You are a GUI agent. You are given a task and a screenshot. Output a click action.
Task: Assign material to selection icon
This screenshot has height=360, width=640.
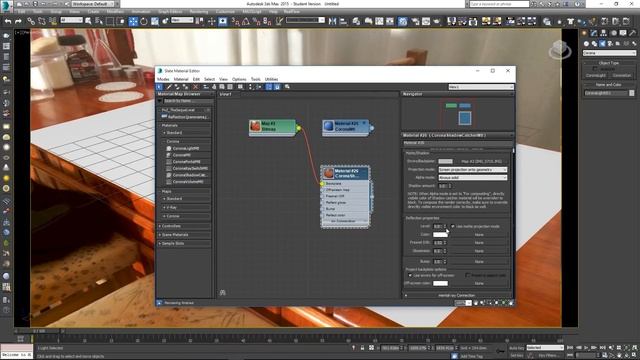click(x=186, y=87)
